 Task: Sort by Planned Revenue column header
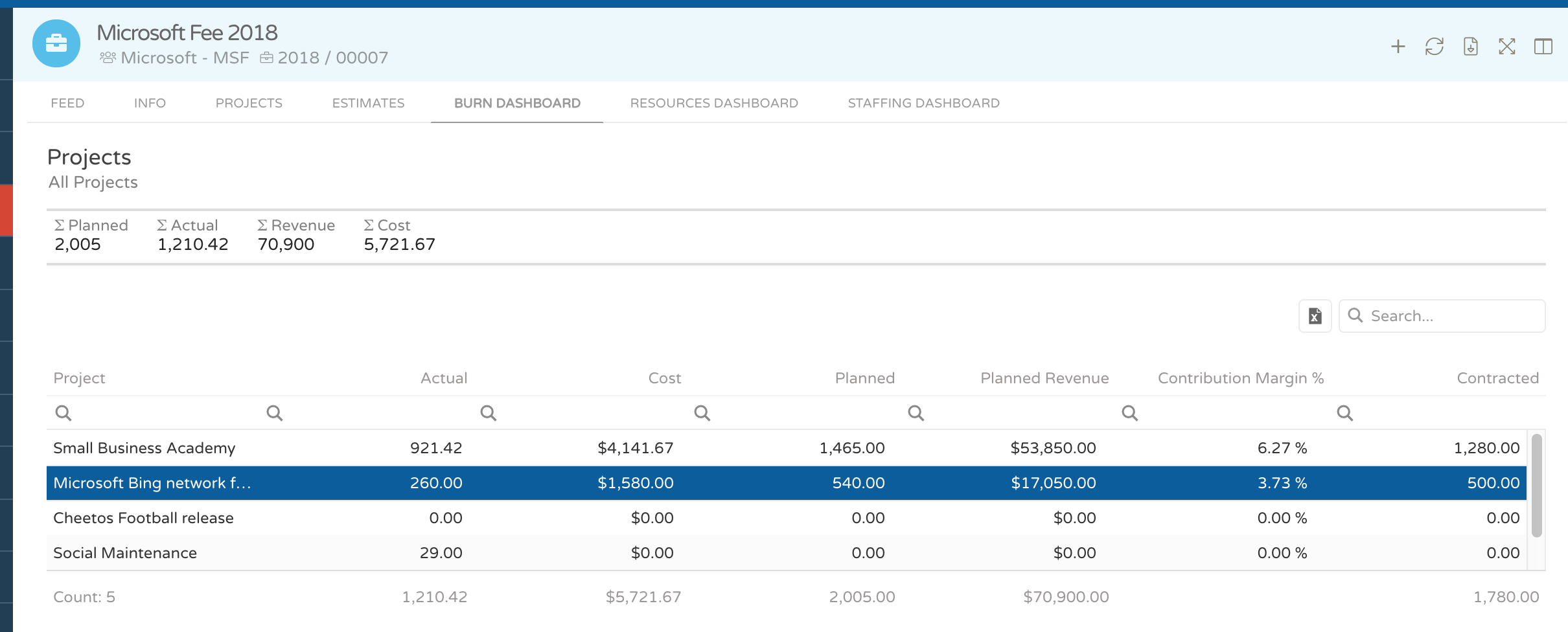(1044, 378)
